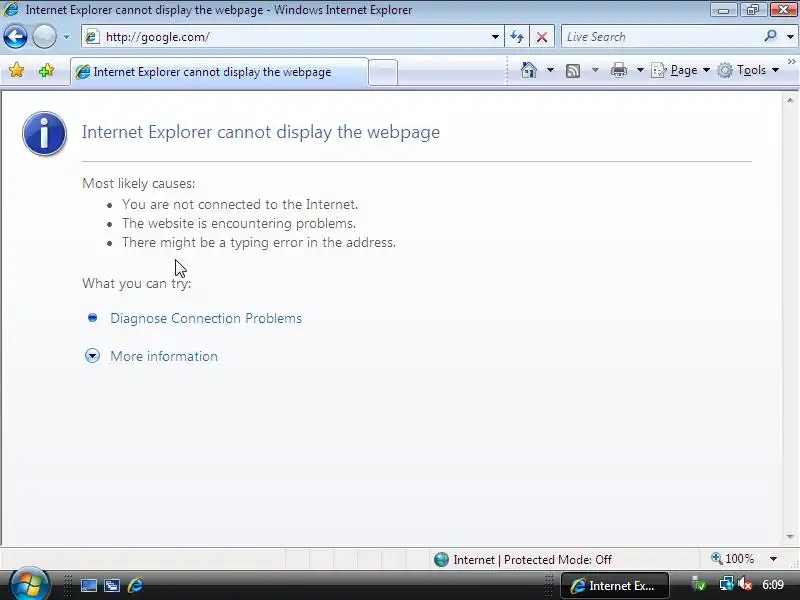800x600 pixels.
Task: Click the Back navigation arrow
Action: [x=15, y=37]
